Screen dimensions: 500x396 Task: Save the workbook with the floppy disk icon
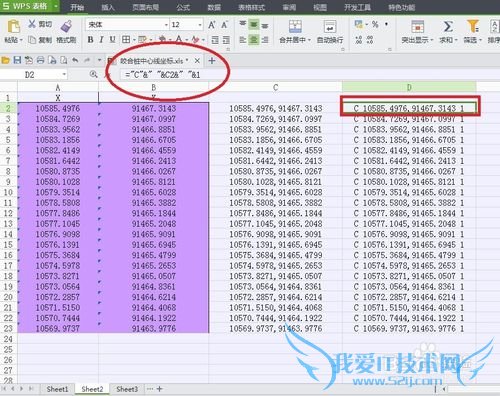click(x=17, y=60)
